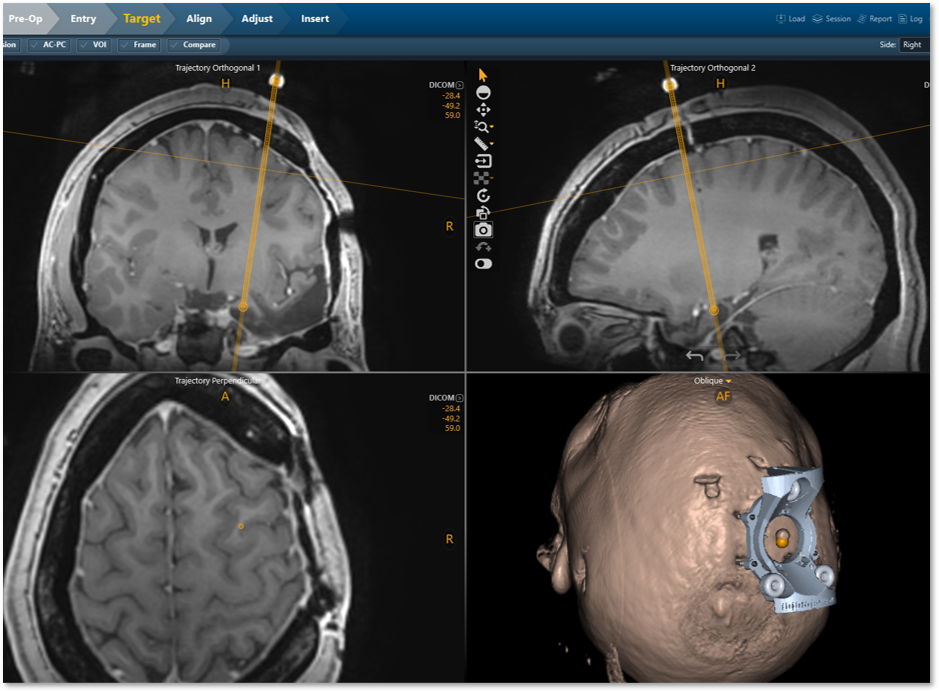The height and width of the screenshot is (691, 939).
Task: Expand DICOM coordinates in top-left view
Action: click(x=459, y=85)
